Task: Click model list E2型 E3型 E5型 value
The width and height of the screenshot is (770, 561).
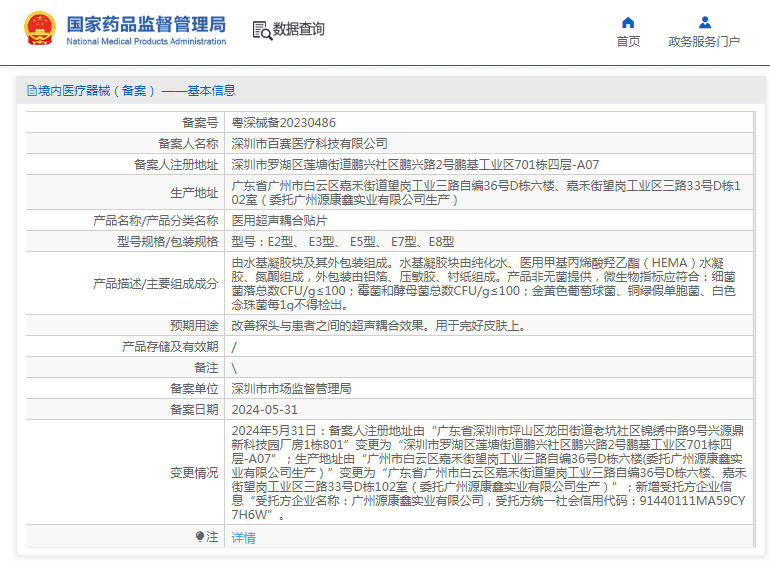Action: (343, 242)
